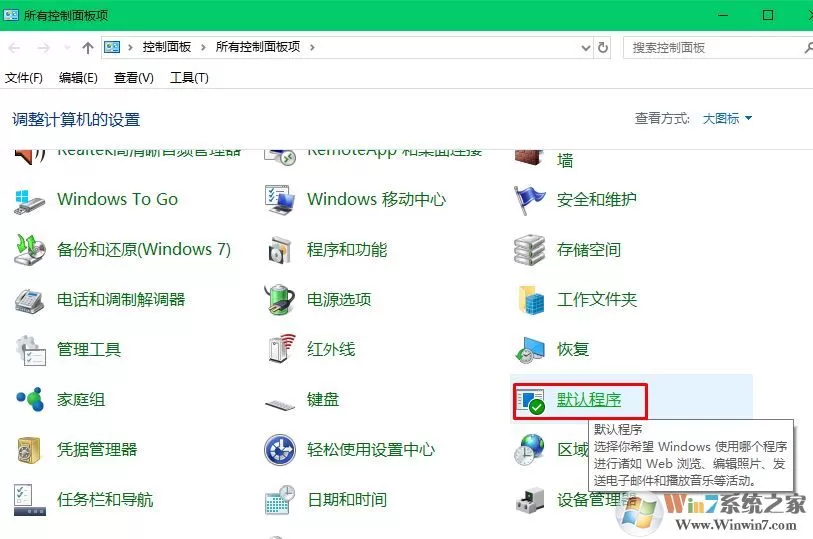Open the 管理工具 link
Viewport: 813px width, 539px height.
point(89,349)
